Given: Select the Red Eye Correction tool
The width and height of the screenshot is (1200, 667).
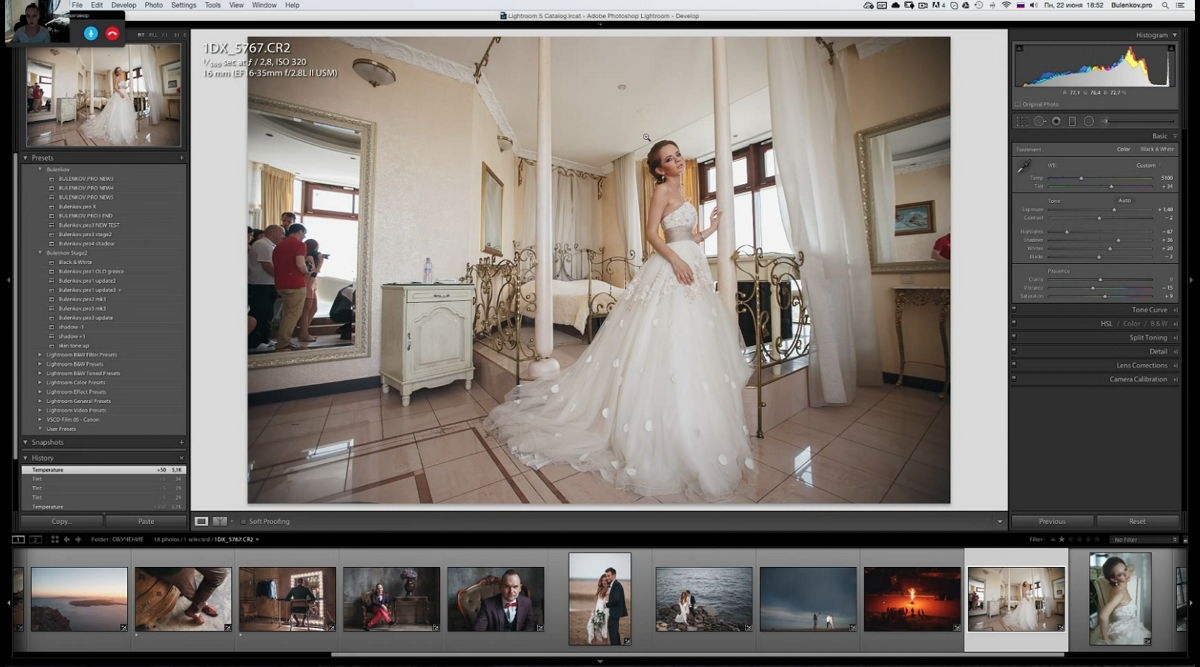Looking at the screenshot, I should [1056, 121].
